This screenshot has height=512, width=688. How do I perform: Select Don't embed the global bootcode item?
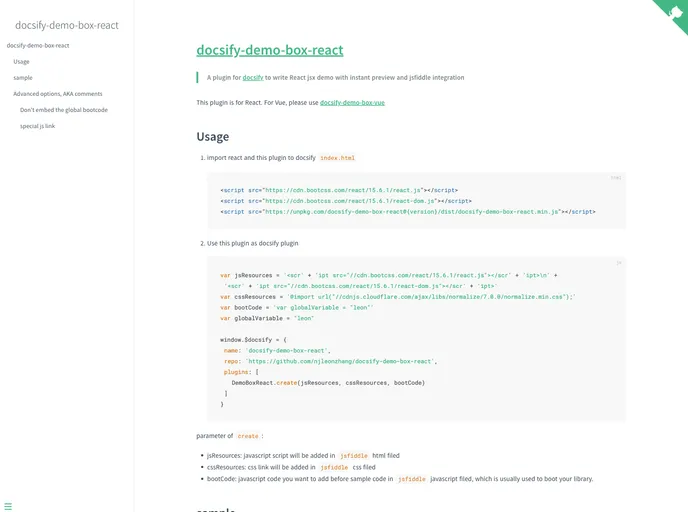64,110
